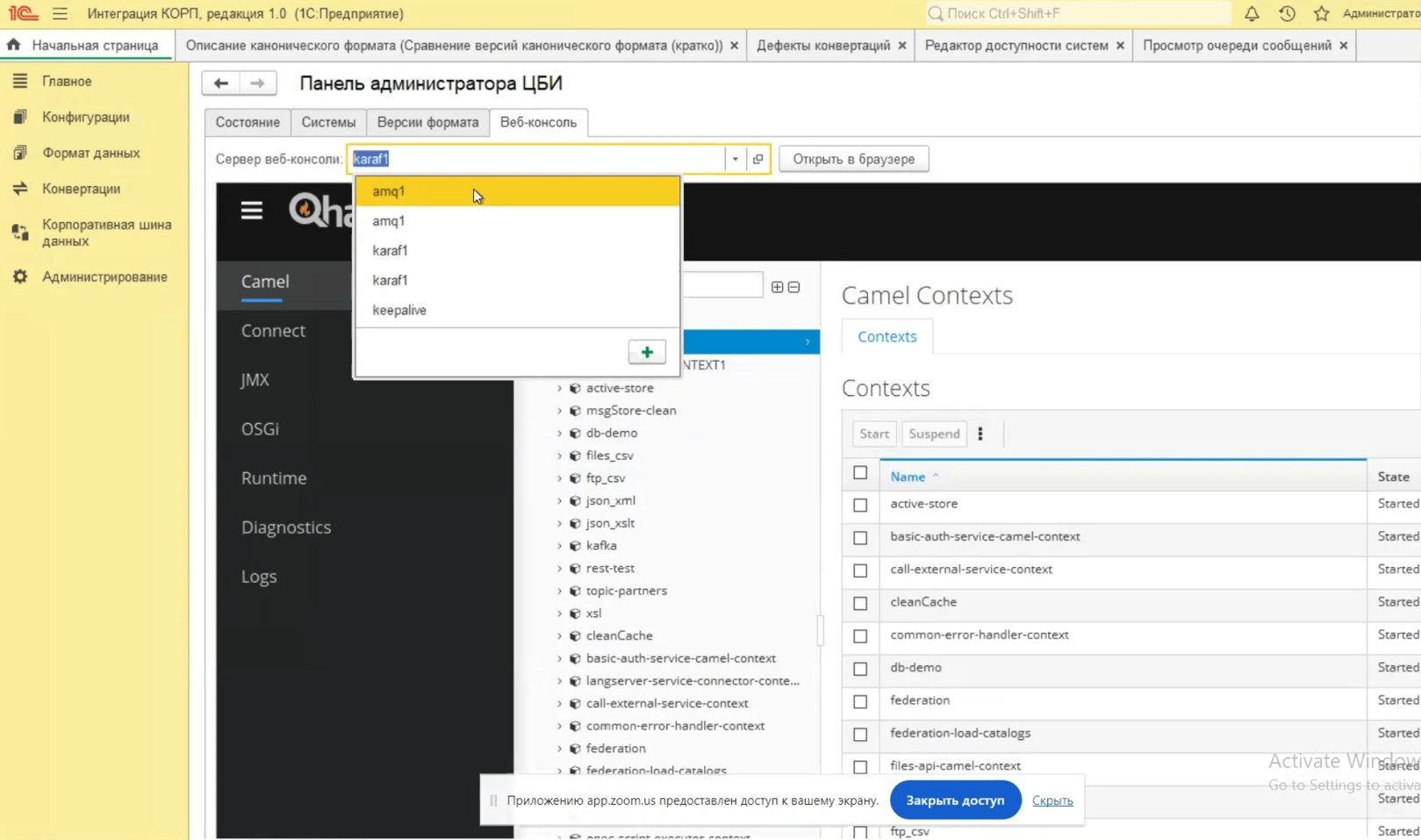Image resolution: width=1421 pixels, height=840 pixels.
Task: Click the Home icon on start page tab
Action: (x=13, y=45)
